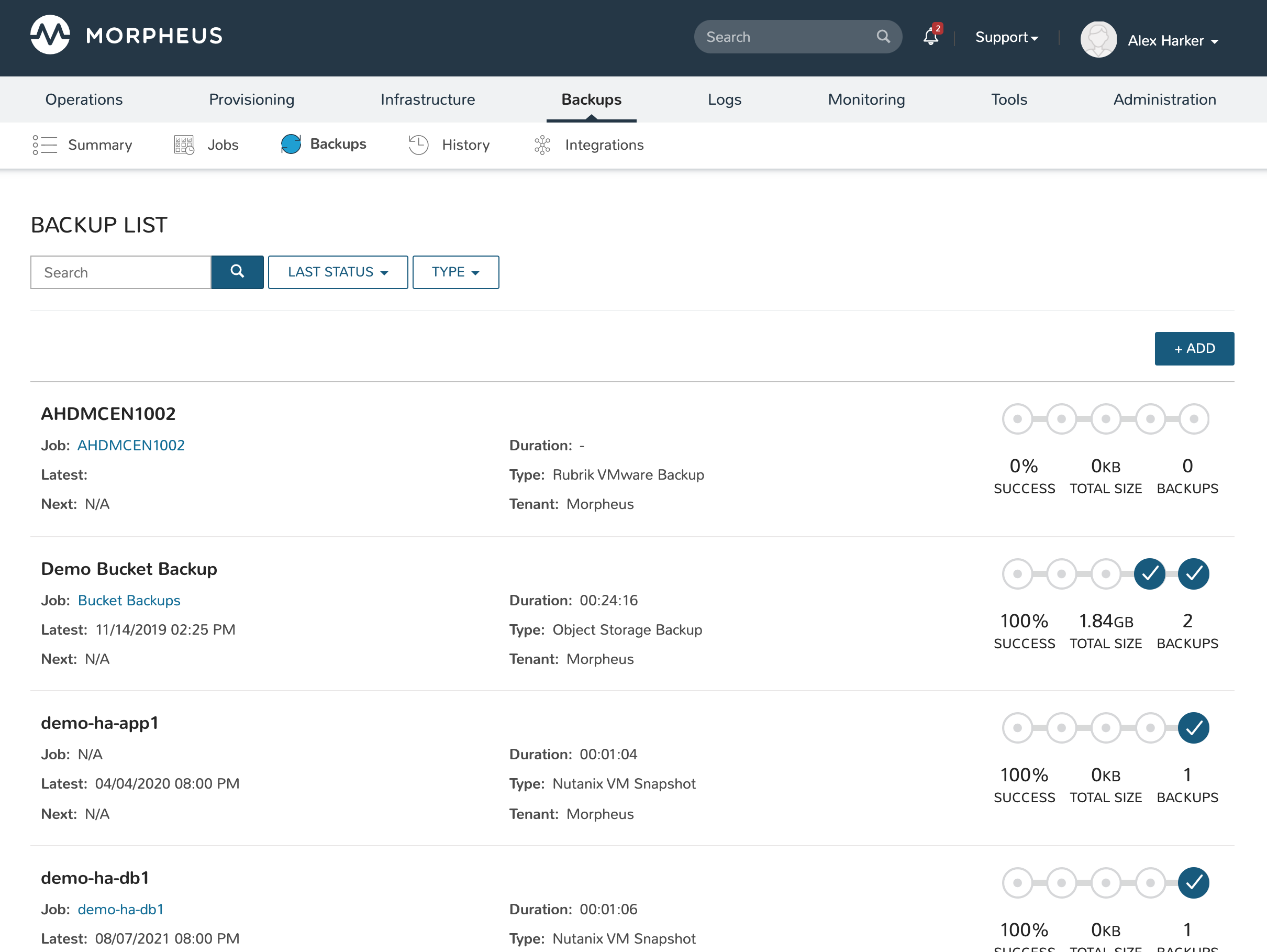Click first empty status circle for AHDMCEN1002
1267x952 pixels.
point(1017,419)
